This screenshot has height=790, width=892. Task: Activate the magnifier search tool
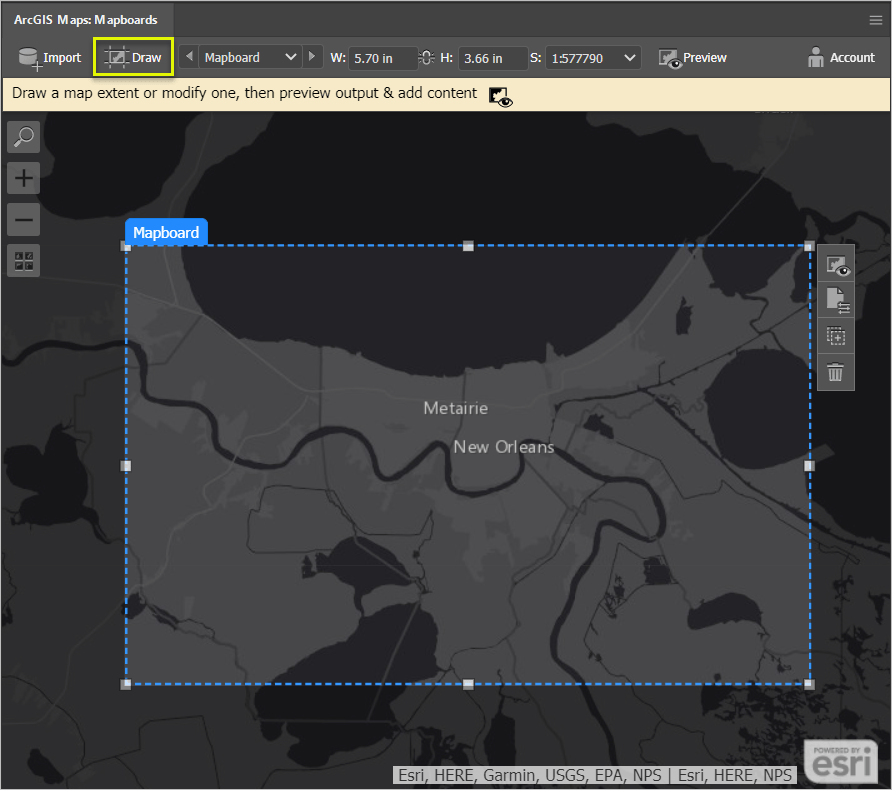click(23, 137)
